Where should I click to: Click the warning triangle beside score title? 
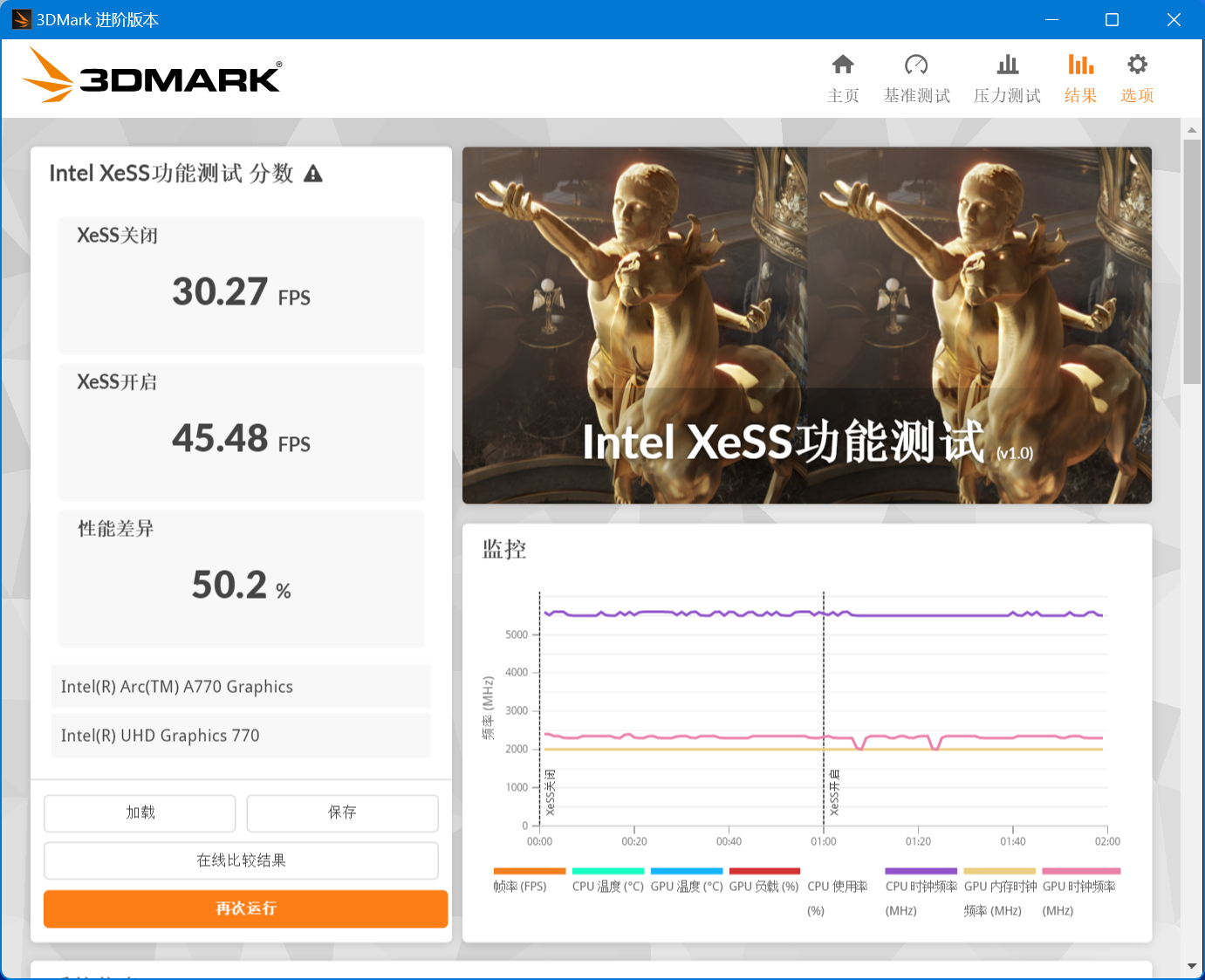click(x=313, y=174)
